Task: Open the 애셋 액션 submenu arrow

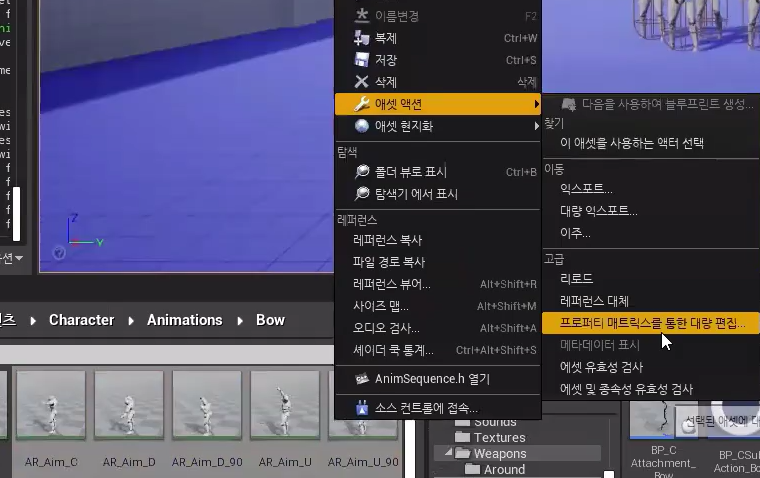Action: click(x=537, y=104)
